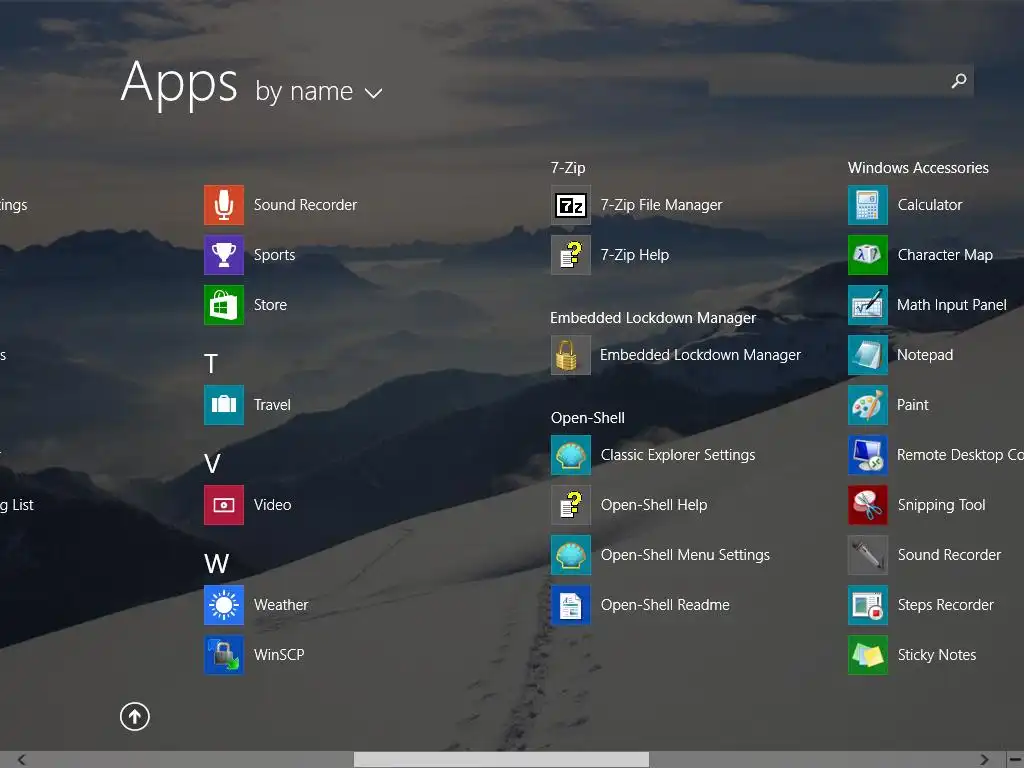Open the Remote Desktop Connection icon
This screenshot has height=768, width=1024.
pos(867,455)
